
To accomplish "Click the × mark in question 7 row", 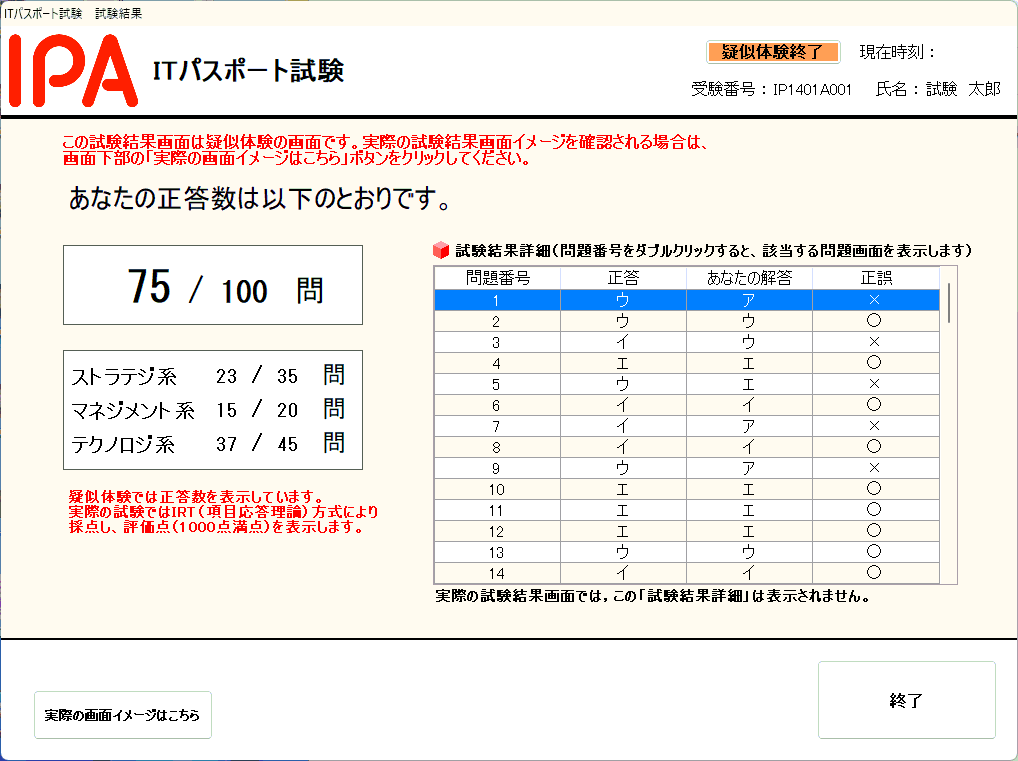I will [875, 426].
